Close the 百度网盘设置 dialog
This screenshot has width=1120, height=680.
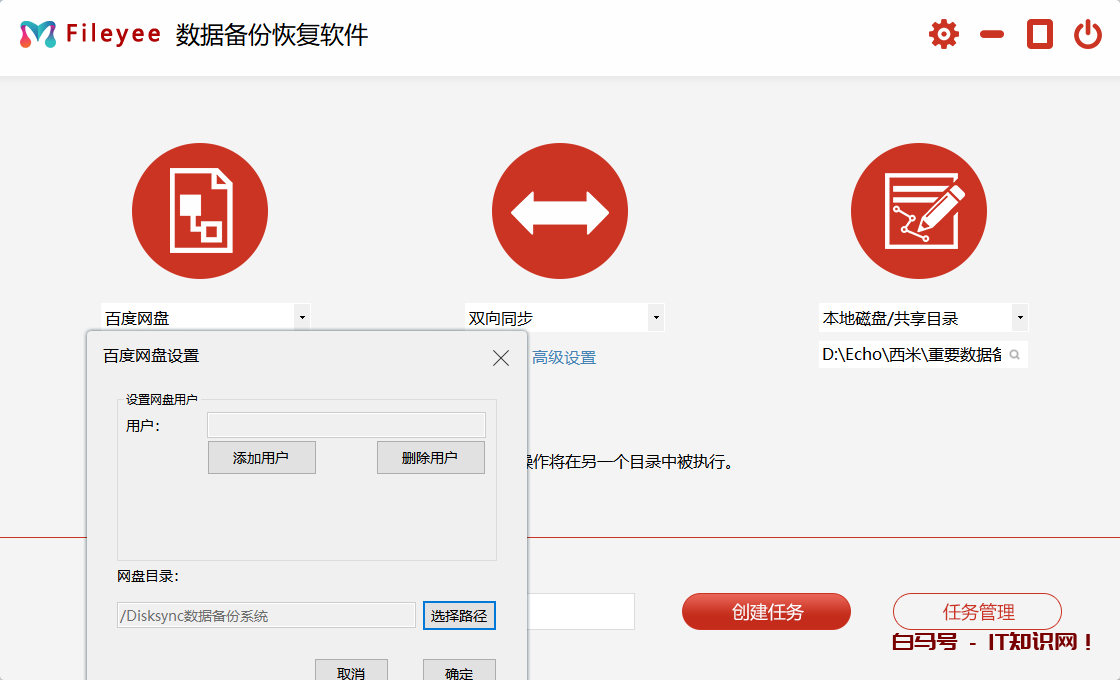(501, 358)
